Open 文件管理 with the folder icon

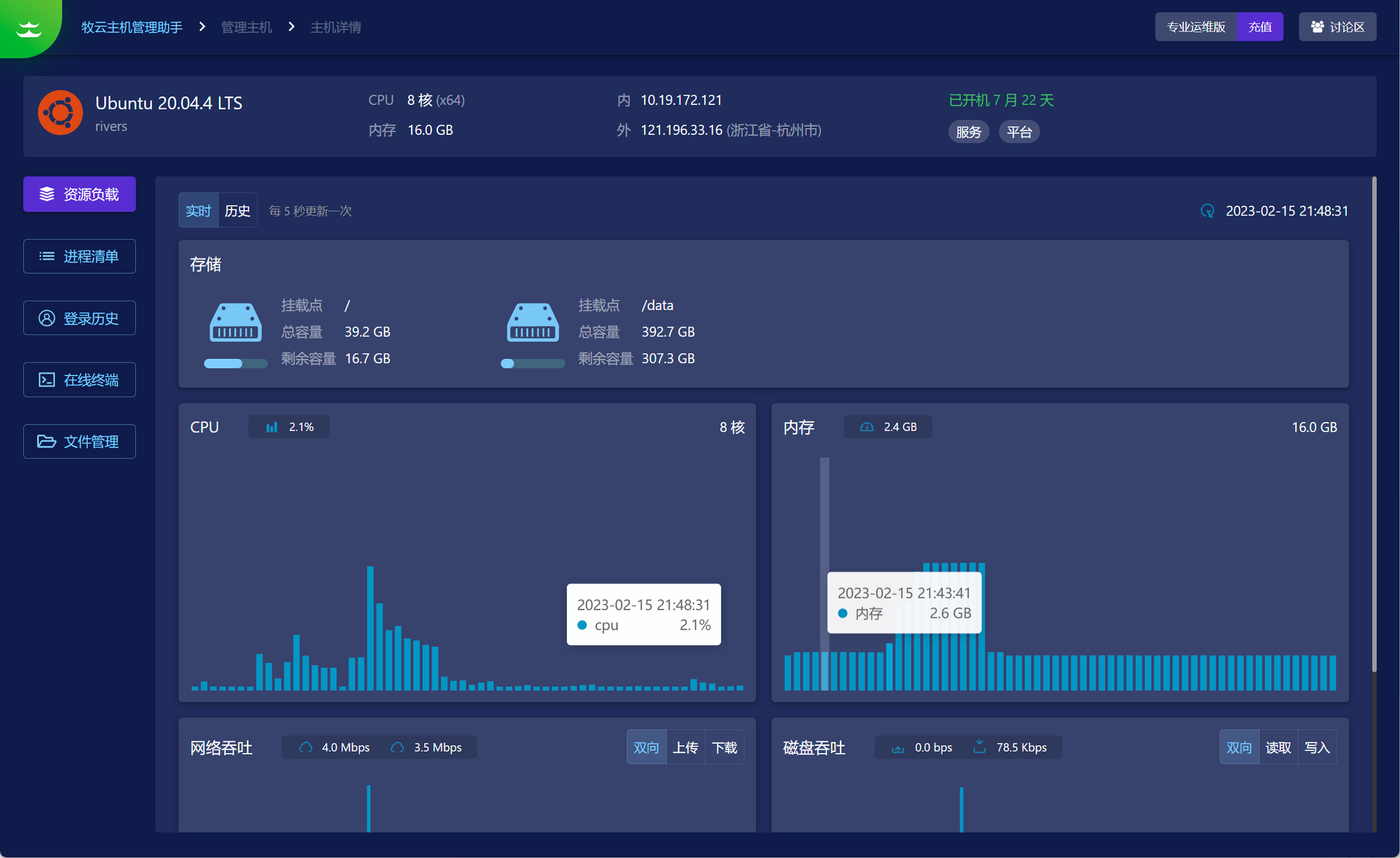point(46,441)
